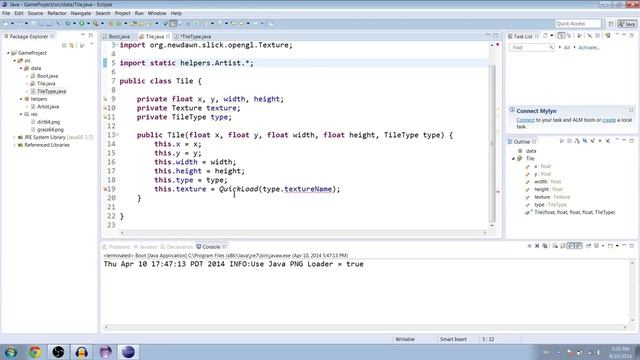Click the Debug bug icon in toolbar
The height and width of the screenshot is (360, 640).
(68, 24)
